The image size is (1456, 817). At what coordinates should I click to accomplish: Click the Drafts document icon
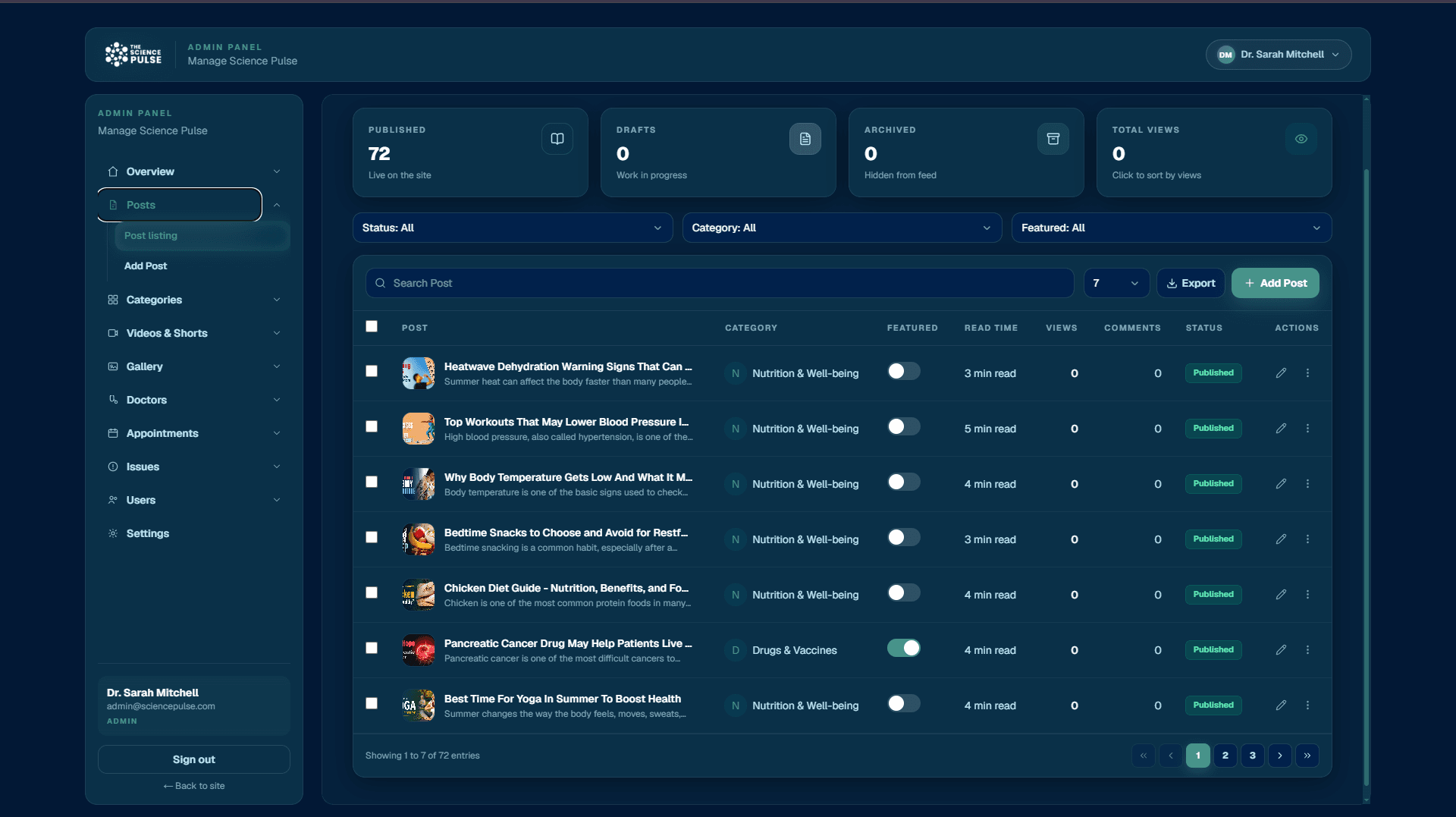[x=805, y=139]
